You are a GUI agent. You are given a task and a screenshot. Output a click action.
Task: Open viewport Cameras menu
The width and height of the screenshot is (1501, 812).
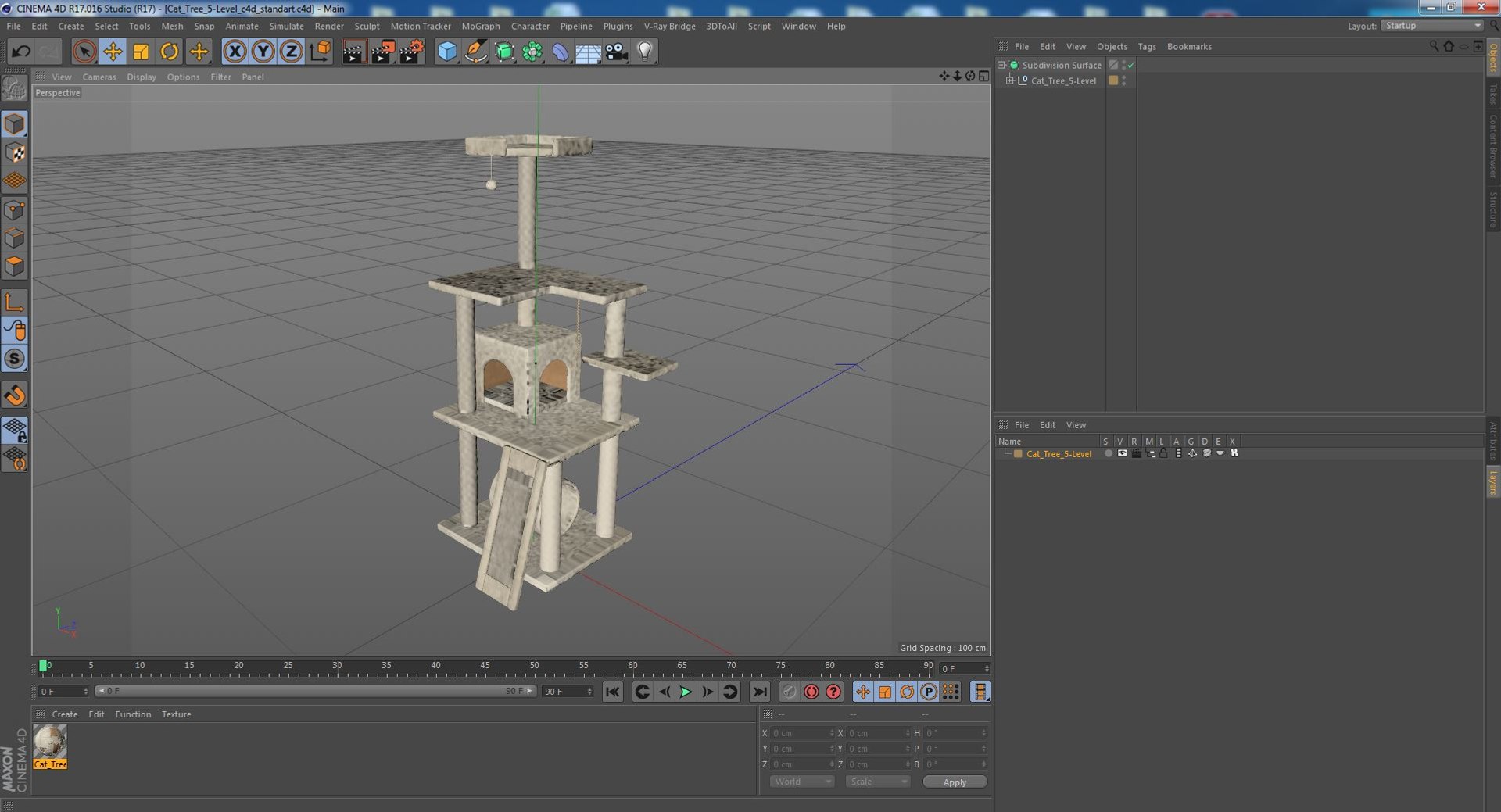pos(99,77)
